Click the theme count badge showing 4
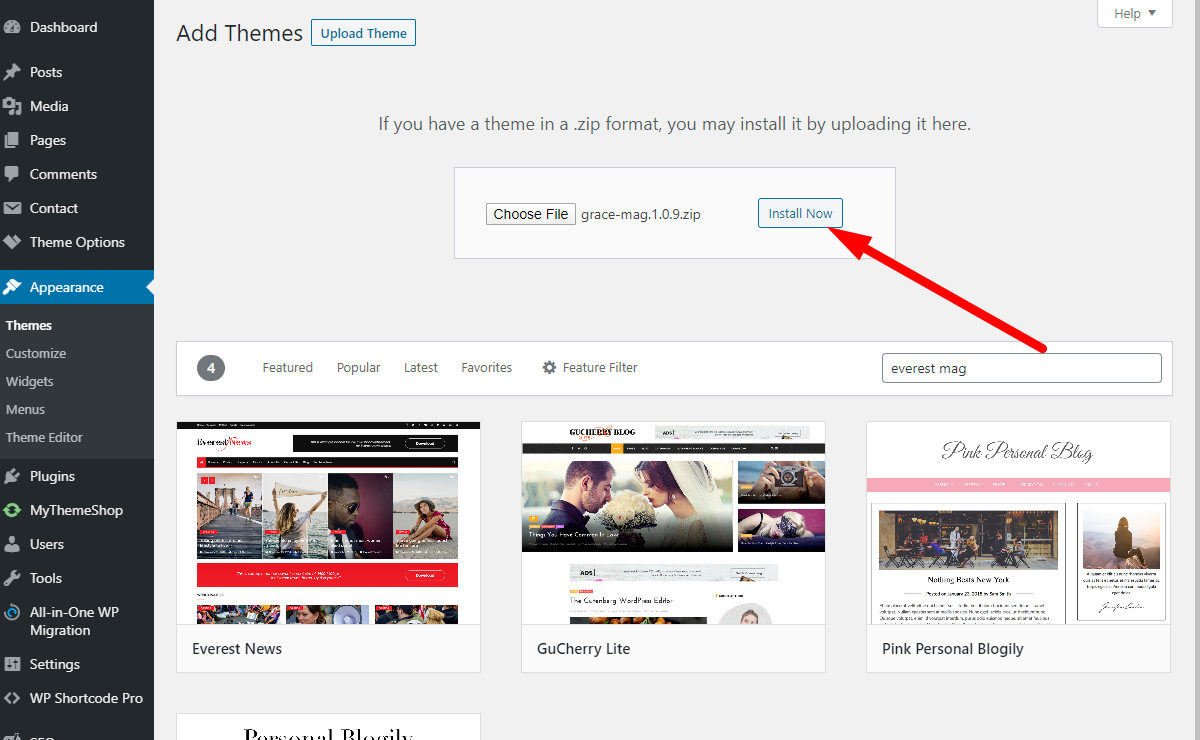This screenshot has height=740, width=1200. point(211,368)
